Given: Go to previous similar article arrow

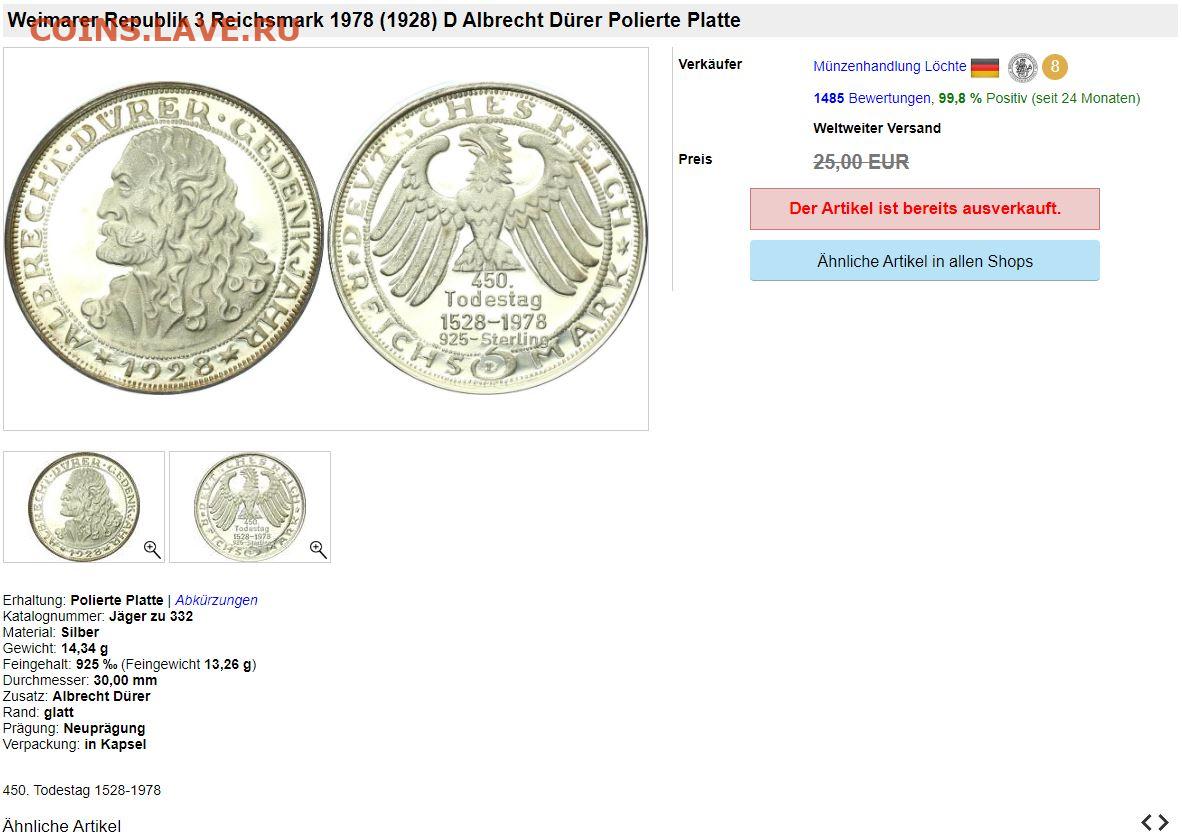Looking at the screenshot, I should [x=1147, y=822].
